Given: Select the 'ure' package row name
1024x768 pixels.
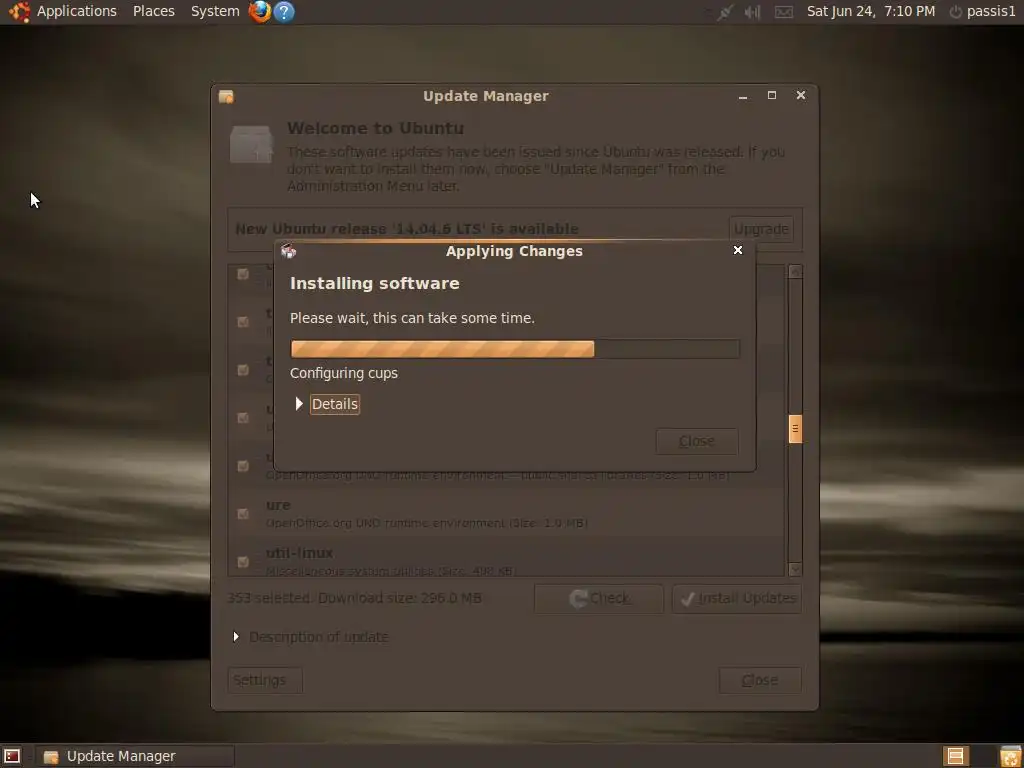Looking at the screenshot, I should (x=278, y=505).
